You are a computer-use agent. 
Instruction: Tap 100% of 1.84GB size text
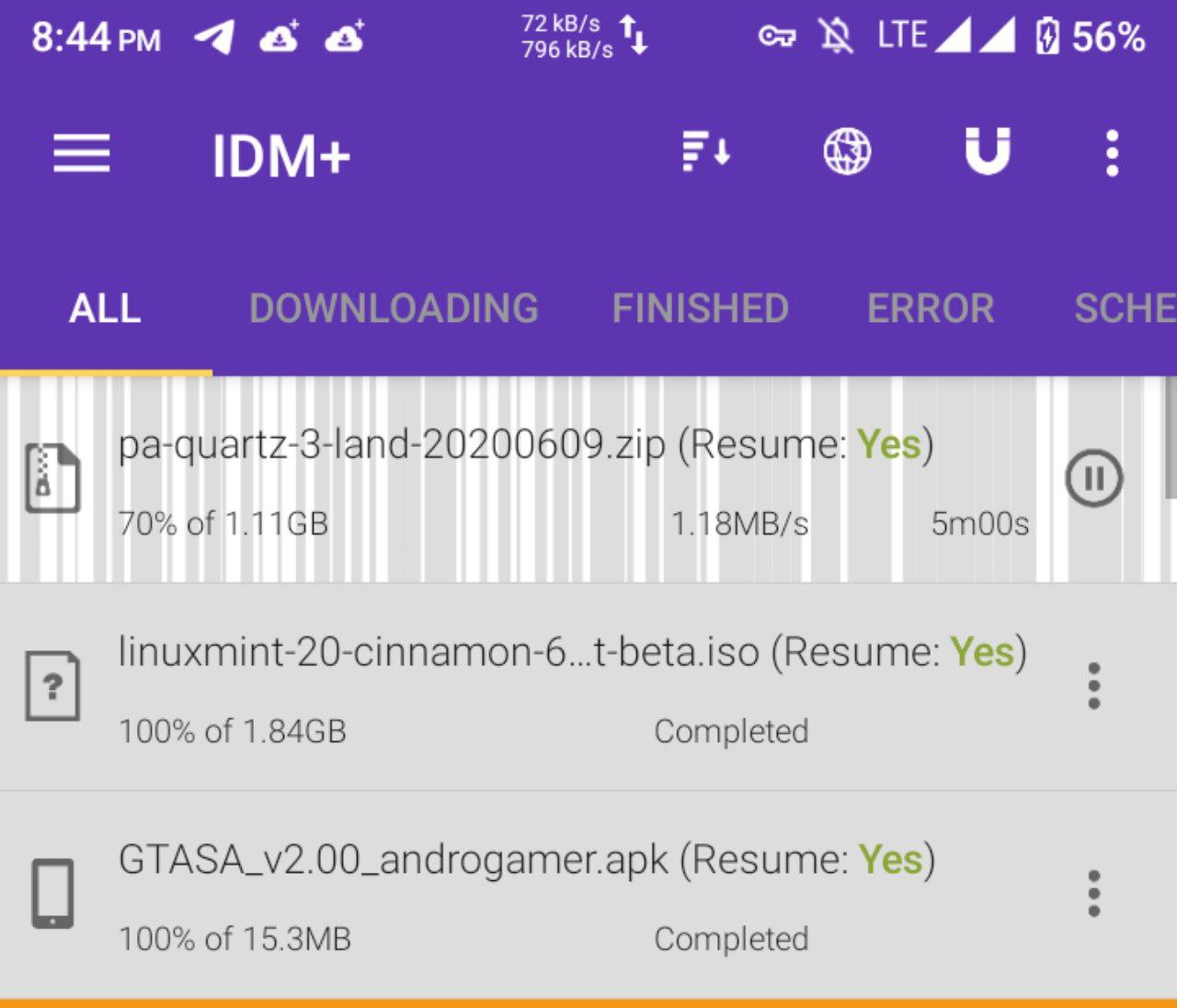click(x=233, y=731)
